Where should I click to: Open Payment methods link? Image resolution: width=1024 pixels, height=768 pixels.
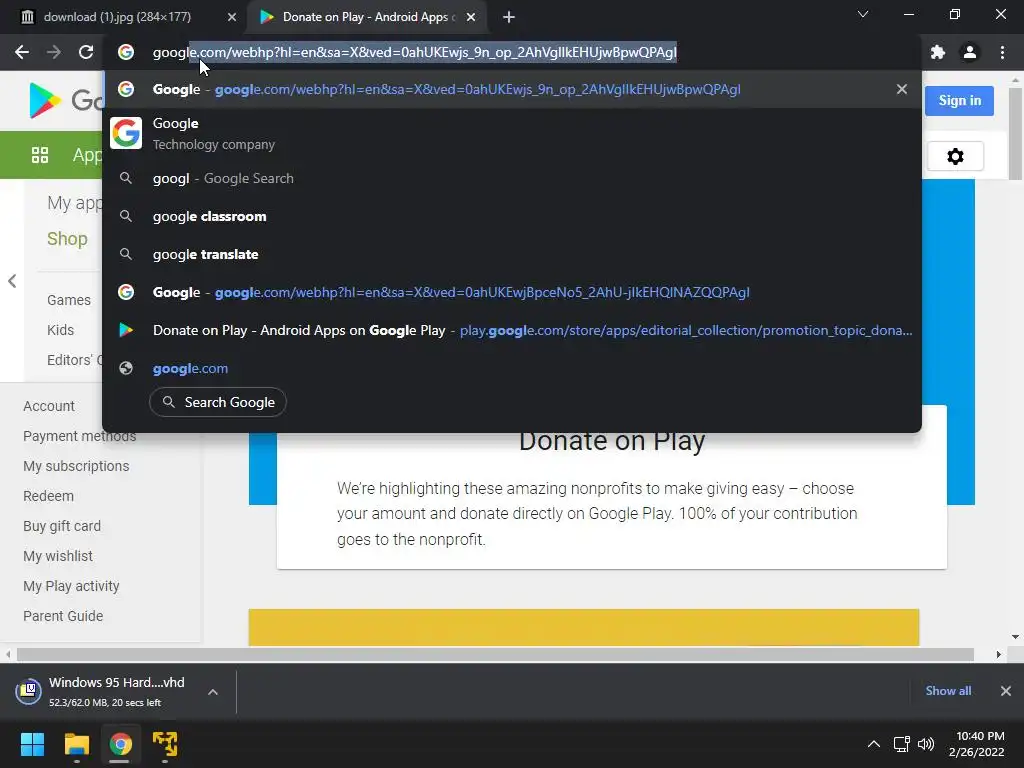click(x=80, y=436)
